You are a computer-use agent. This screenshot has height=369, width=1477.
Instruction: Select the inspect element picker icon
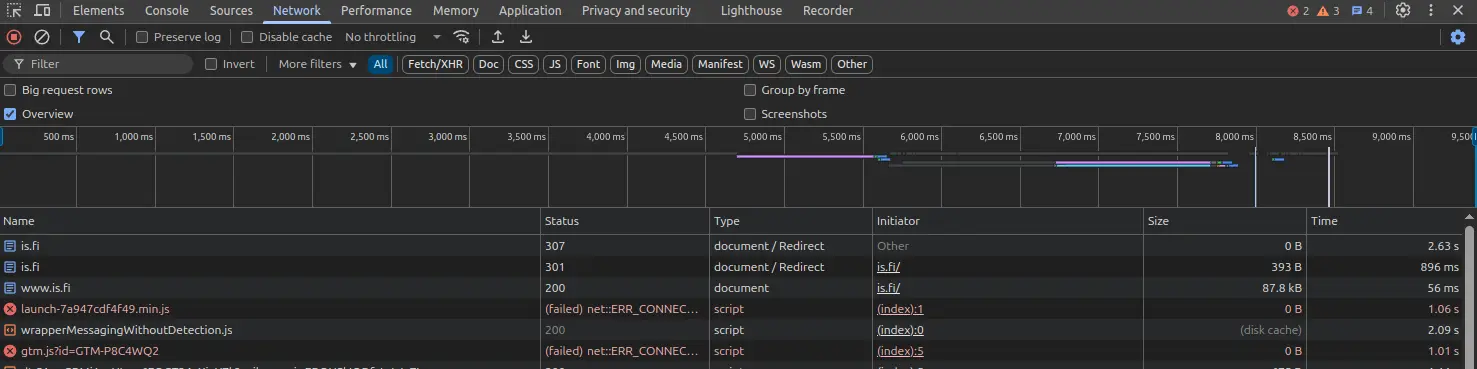15,11
